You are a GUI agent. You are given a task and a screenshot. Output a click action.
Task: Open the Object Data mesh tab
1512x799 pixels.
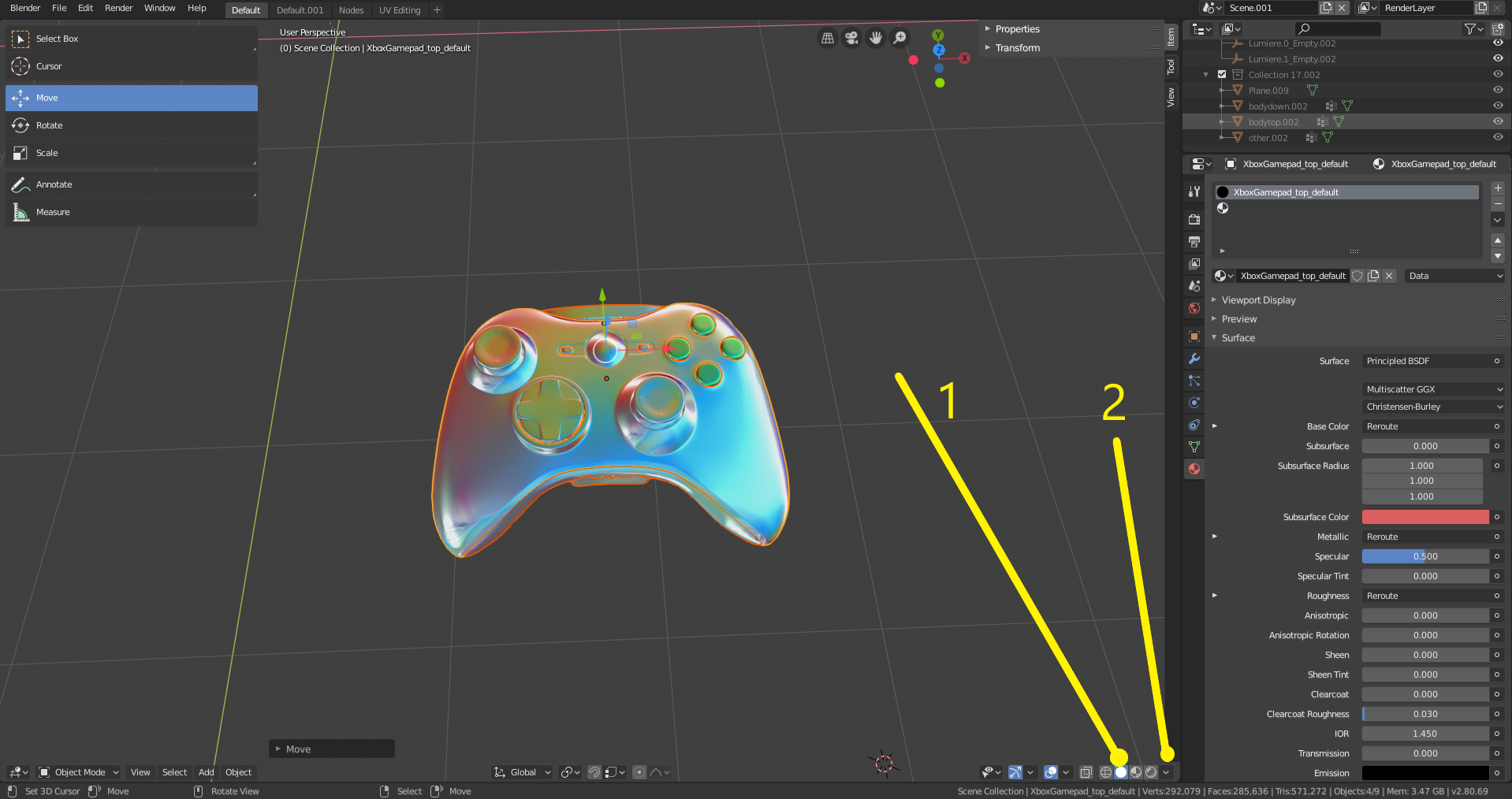(x=1194, y=447)
